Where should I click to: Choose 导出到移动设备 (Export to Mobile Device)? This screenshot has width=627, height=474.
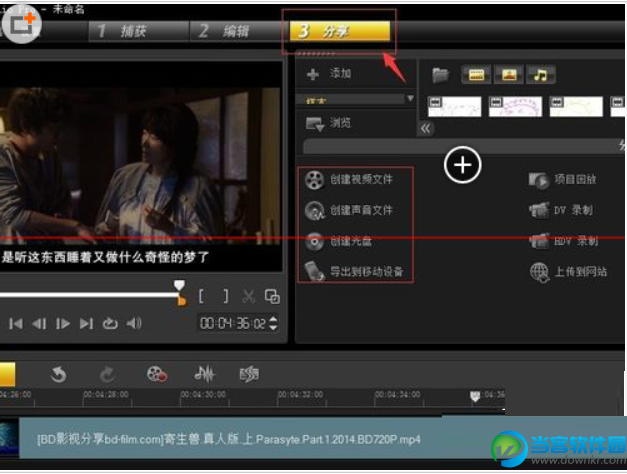pos(354,272)
